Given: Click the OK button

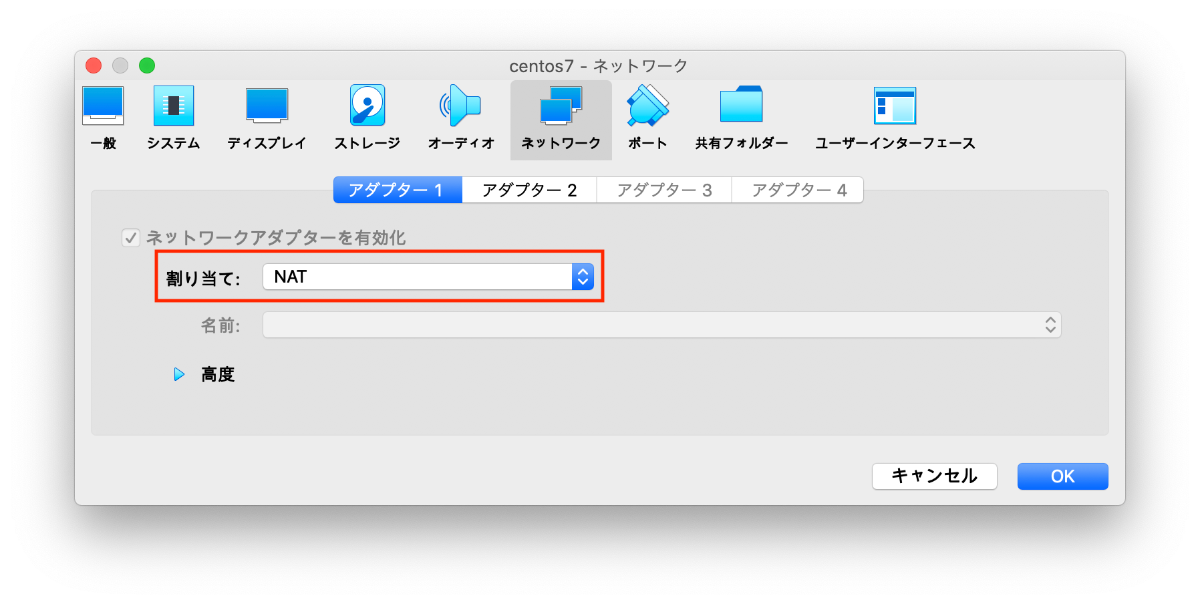Looking at the screenshot, I should pyautogui.click(x=1062, y=476).
